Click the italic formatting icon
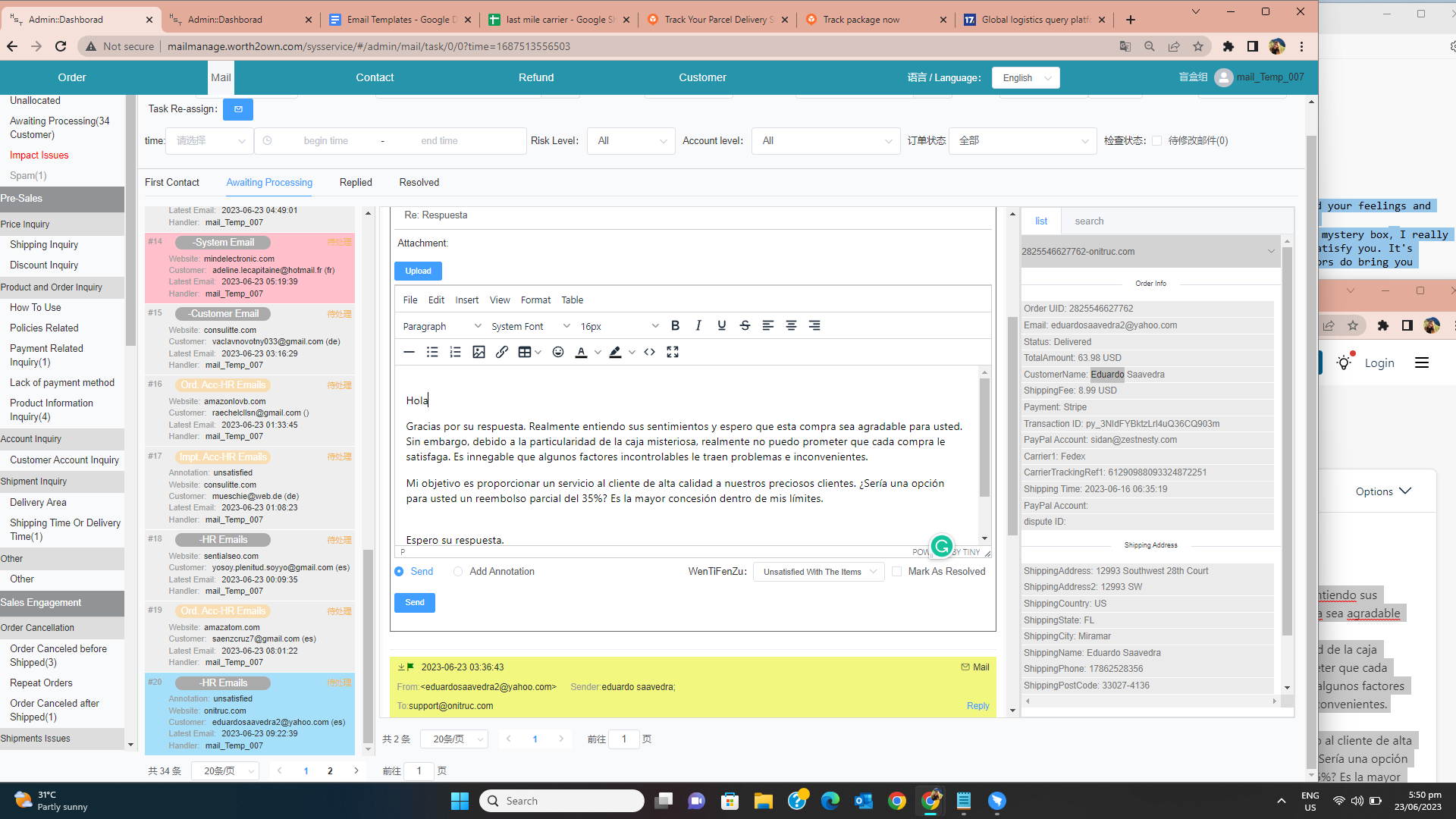 tap(698, 325)
